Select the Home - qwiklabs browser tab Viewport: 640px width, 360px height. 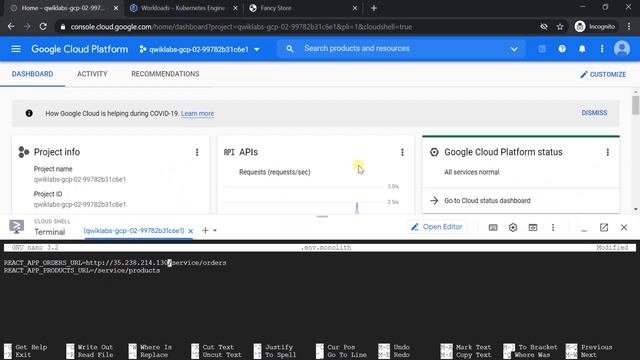(63, 8)
